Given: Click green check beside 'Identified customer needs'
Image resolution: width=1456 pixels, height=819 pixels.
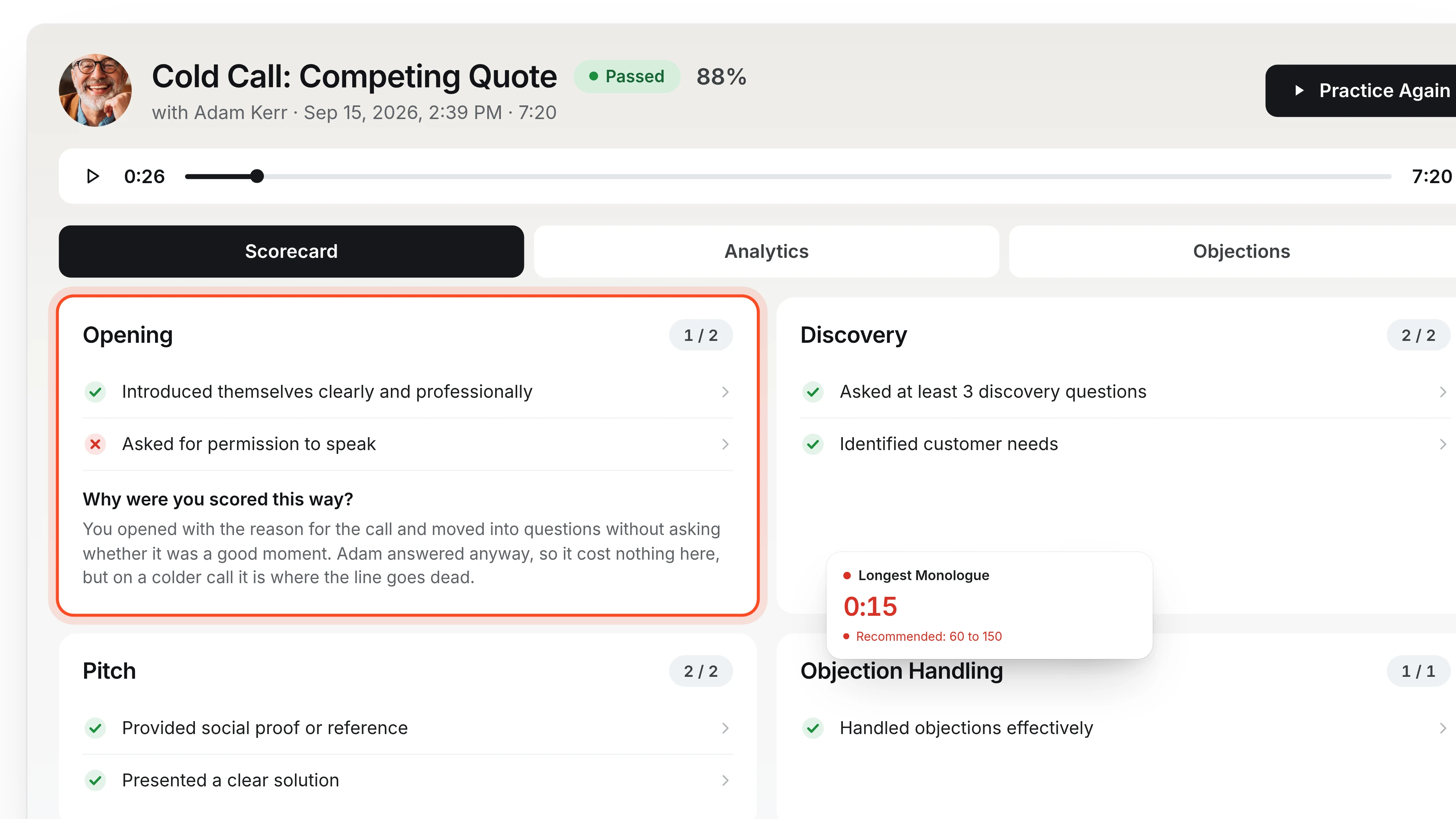Looking at the screenshot, I should 813,444.
